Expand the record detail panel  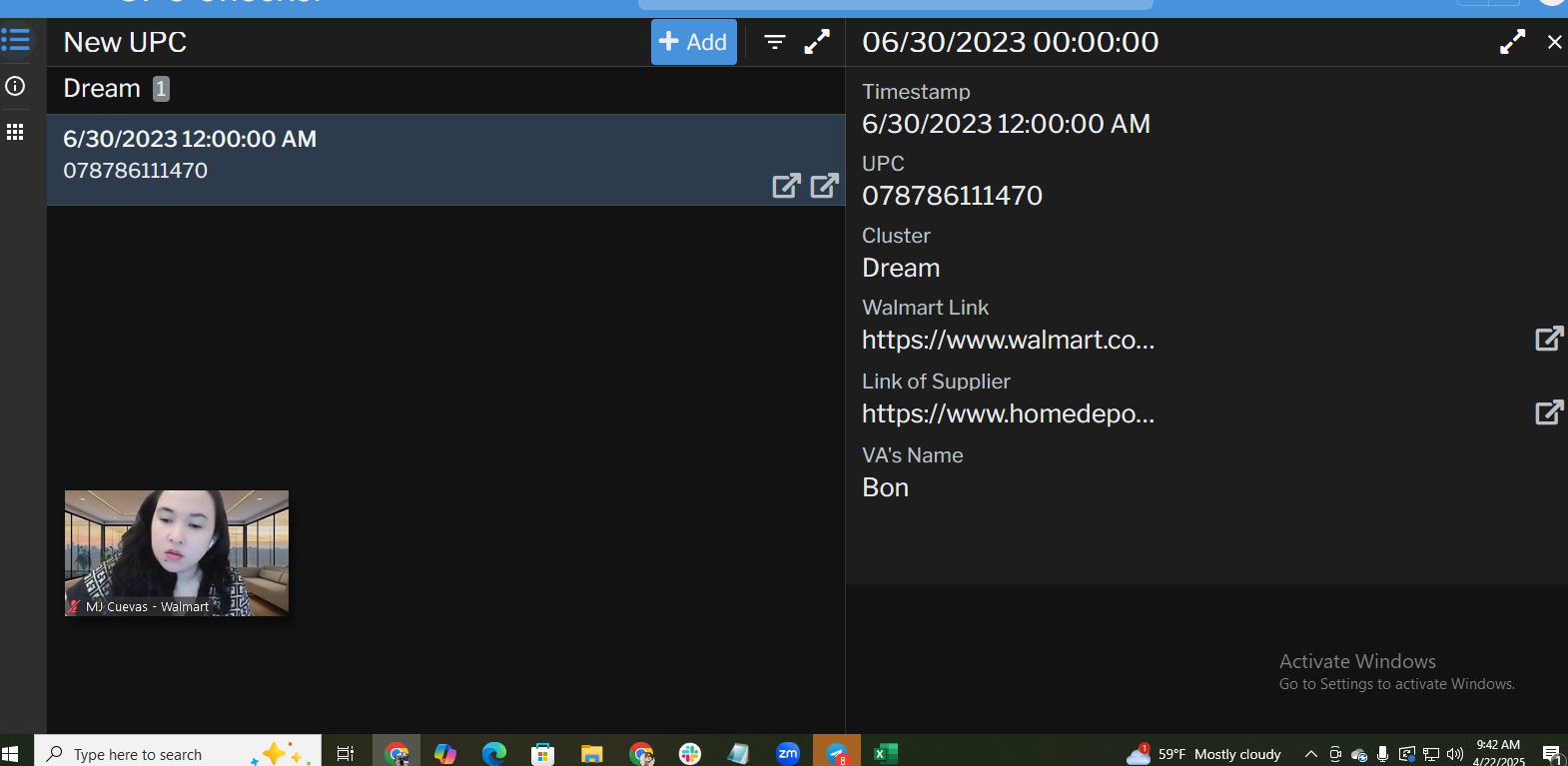pyautogui.click(x=1512, y=42)
